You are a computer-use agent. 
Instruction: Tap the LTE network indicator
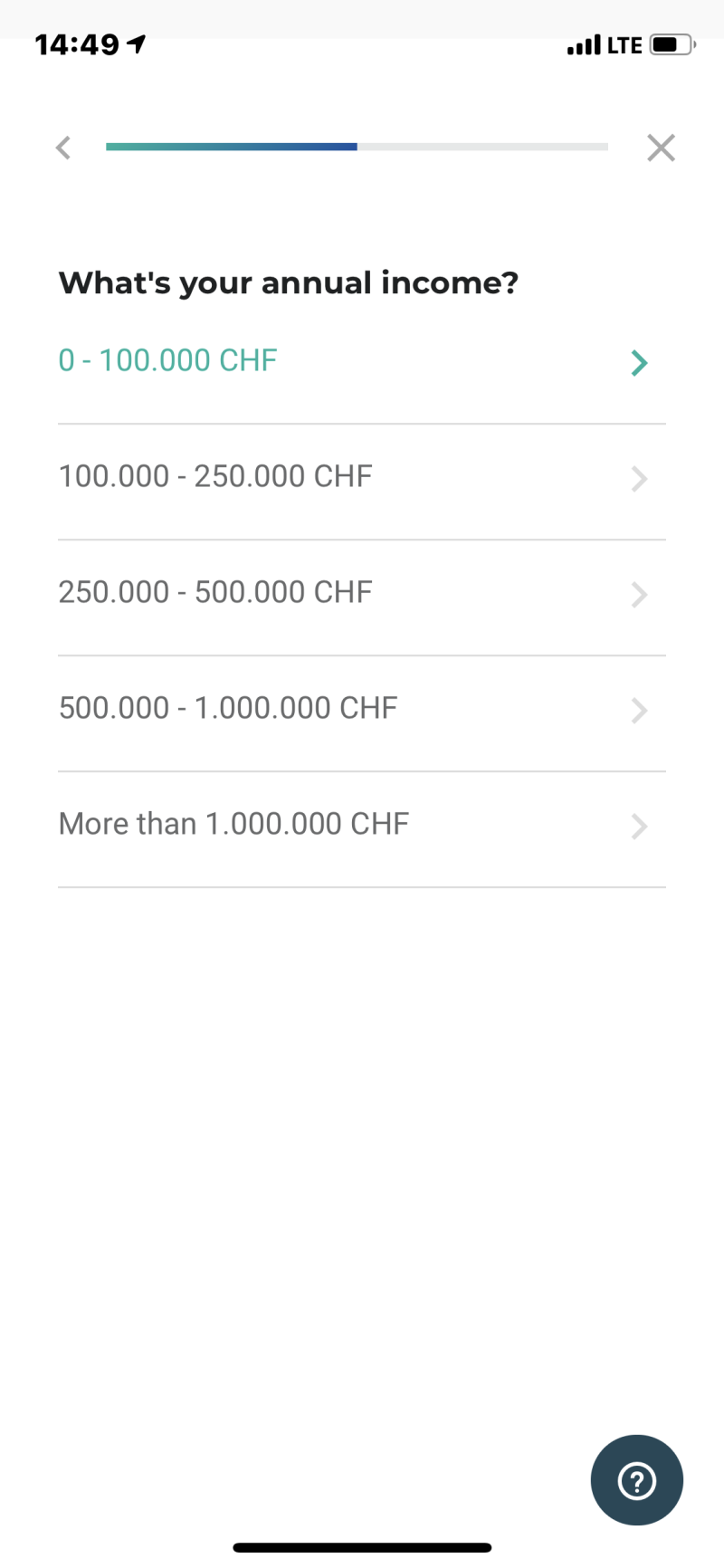[624, 45]
